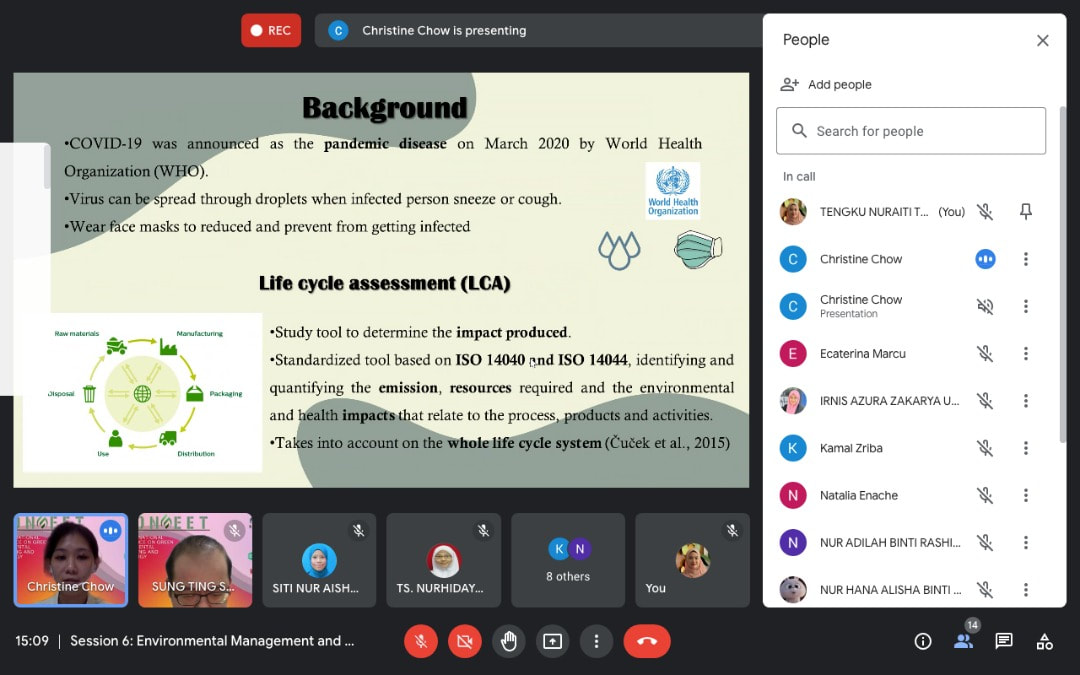Open the chat messages panel icon
The width and height of the screenshot is (1080, 675).
tap(1004, 641)
